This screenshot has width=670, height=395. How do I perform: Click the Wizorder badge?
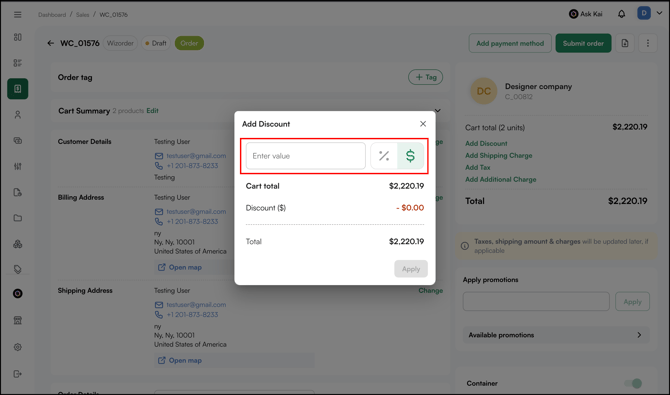[120, 43]
